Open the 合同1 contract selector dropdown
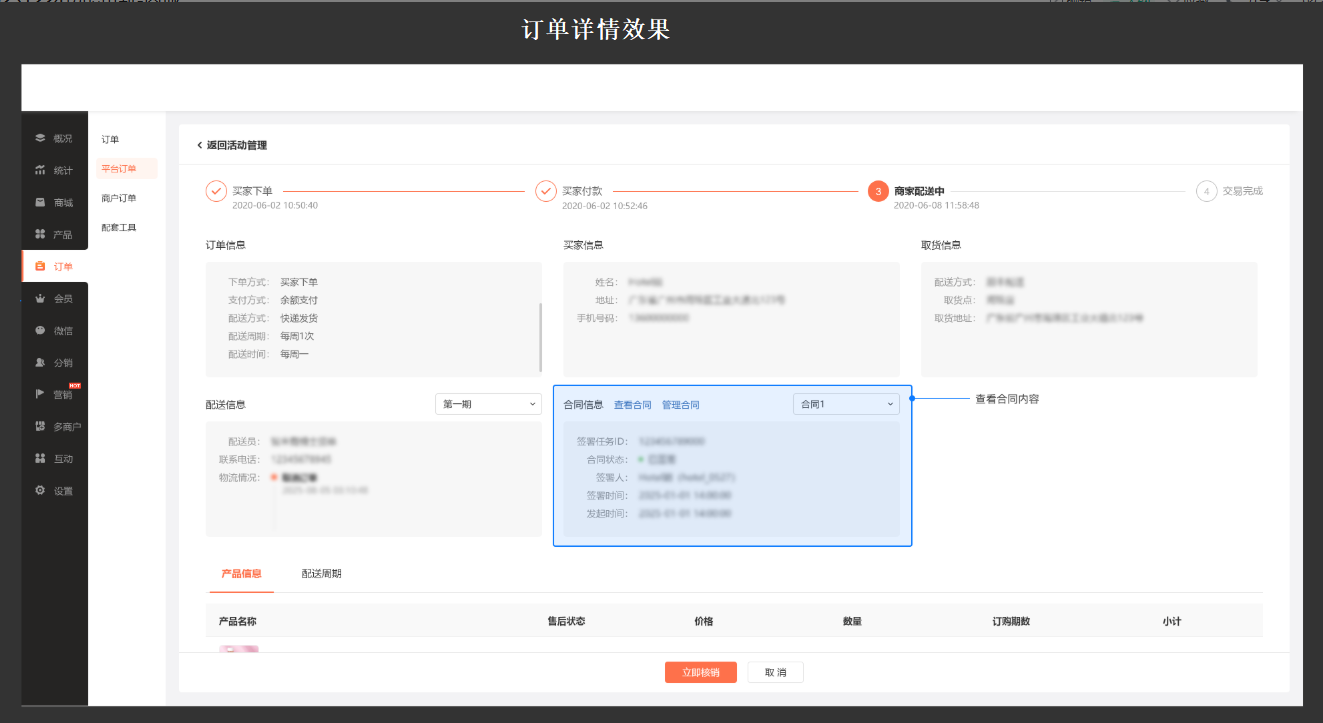1323x723 pixels. [x=846, y=404]
